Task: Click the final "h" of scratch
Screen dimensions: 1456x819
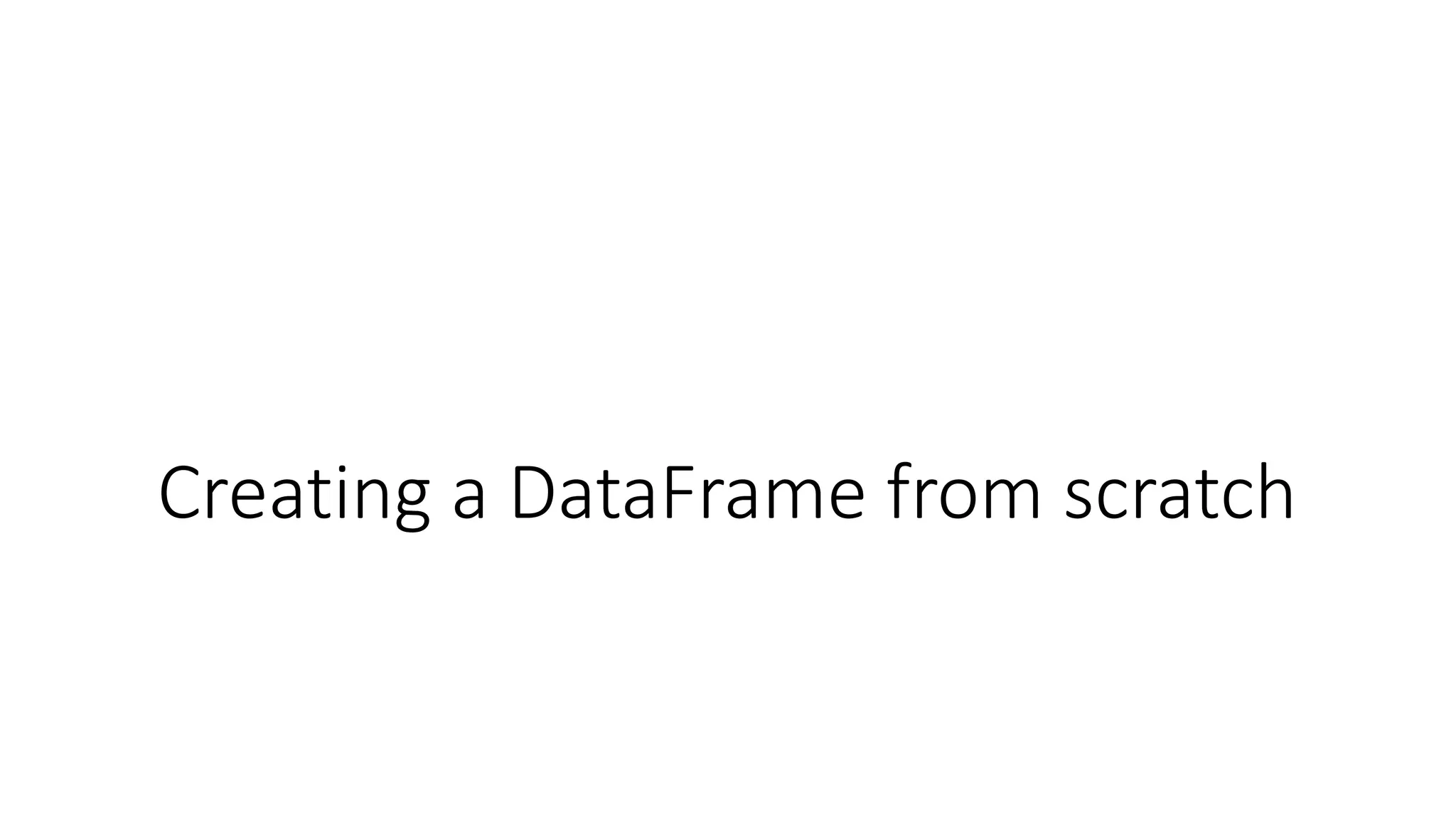Action: [x=1275, y=491]
